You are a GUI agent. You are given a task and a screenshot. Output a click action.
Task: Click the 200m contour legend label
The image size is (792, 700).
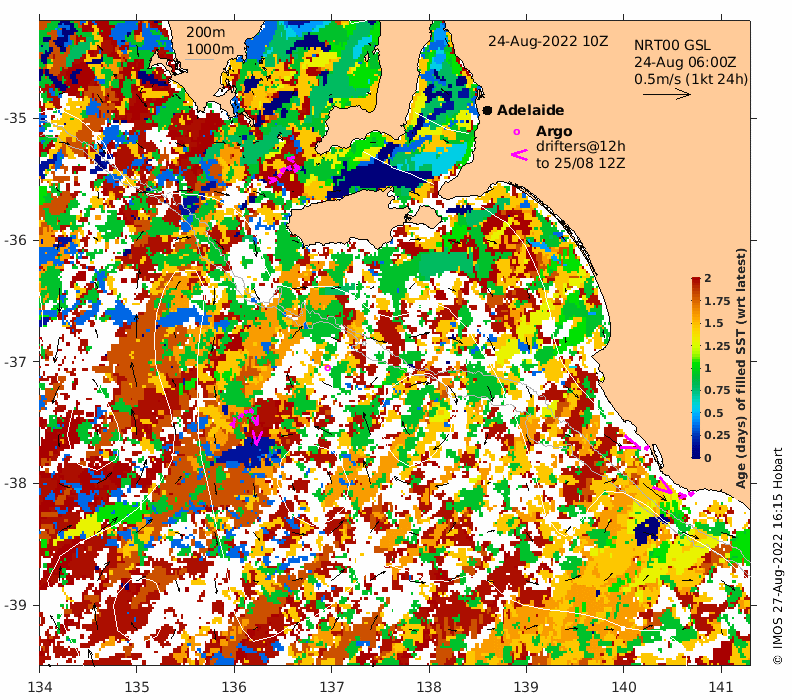coord(206,32)
